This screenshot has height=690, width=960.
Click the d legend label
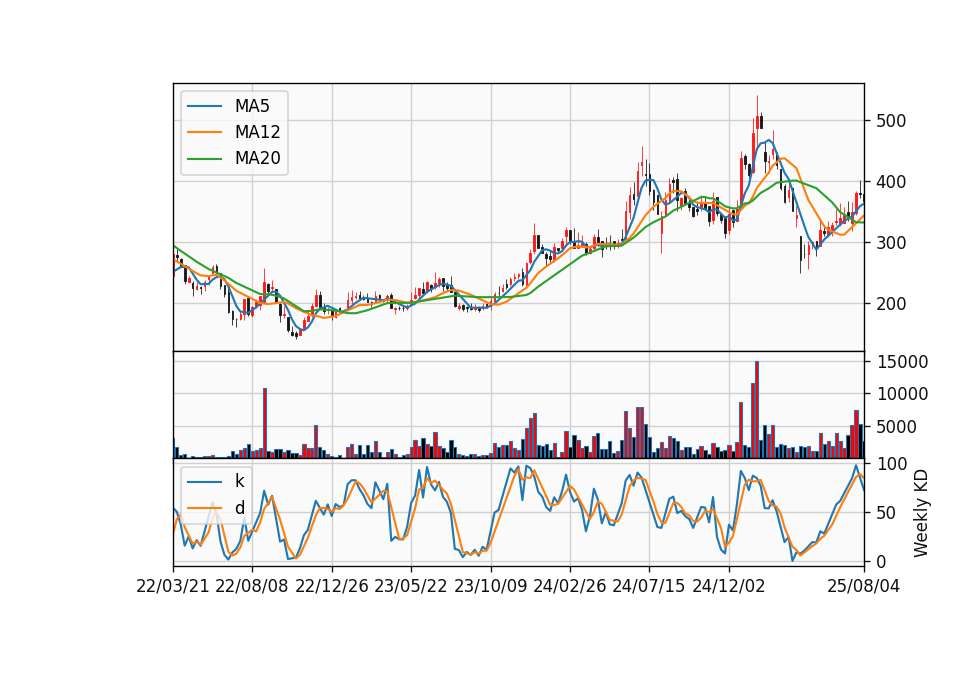pyautogui.click(x=239, y=508)
